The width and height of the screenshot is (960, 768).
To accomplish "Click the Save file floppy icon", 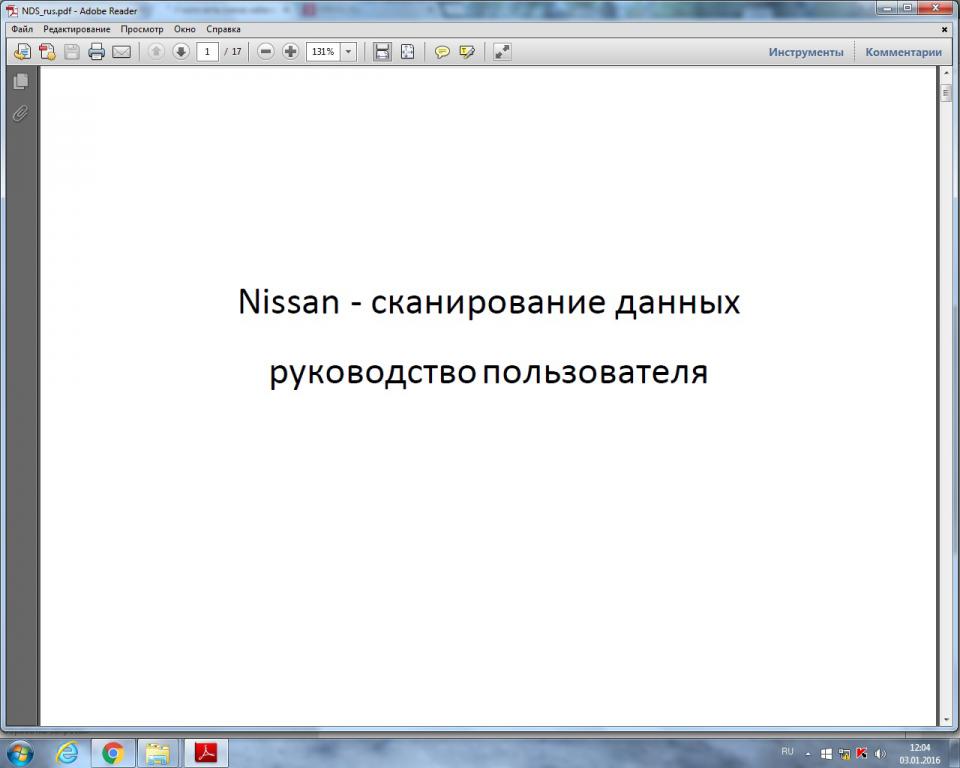I will 72,52.
